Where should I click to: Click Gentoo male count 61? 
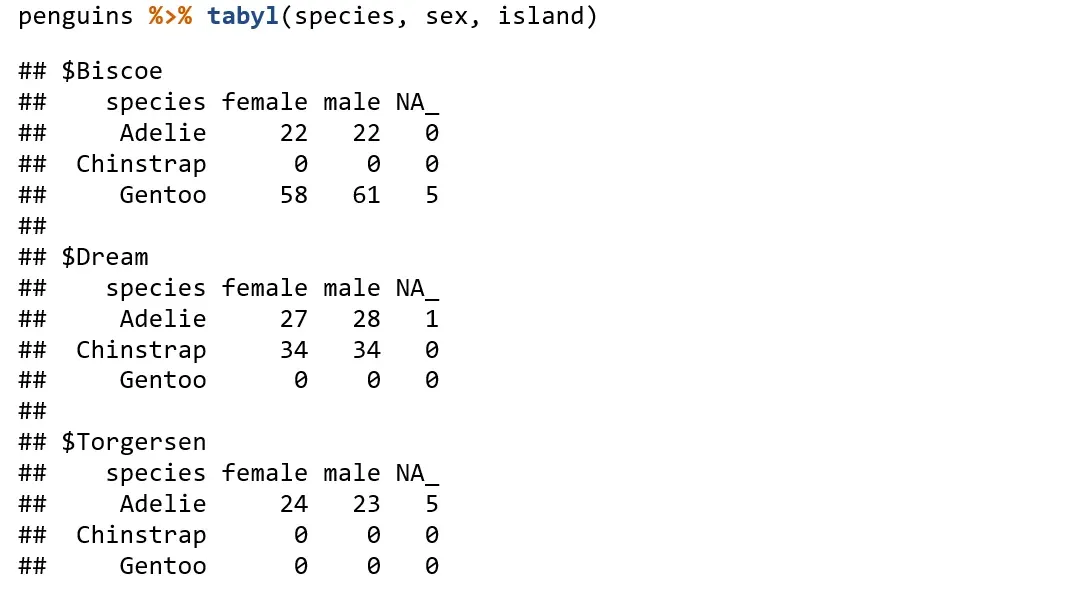366,195
